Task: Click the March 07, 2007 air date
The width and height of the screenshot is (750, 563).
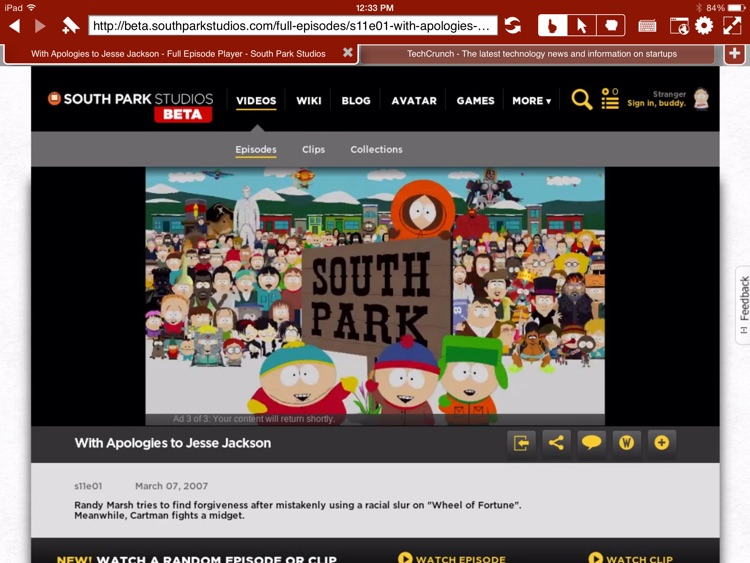Action: coord(171,486)
